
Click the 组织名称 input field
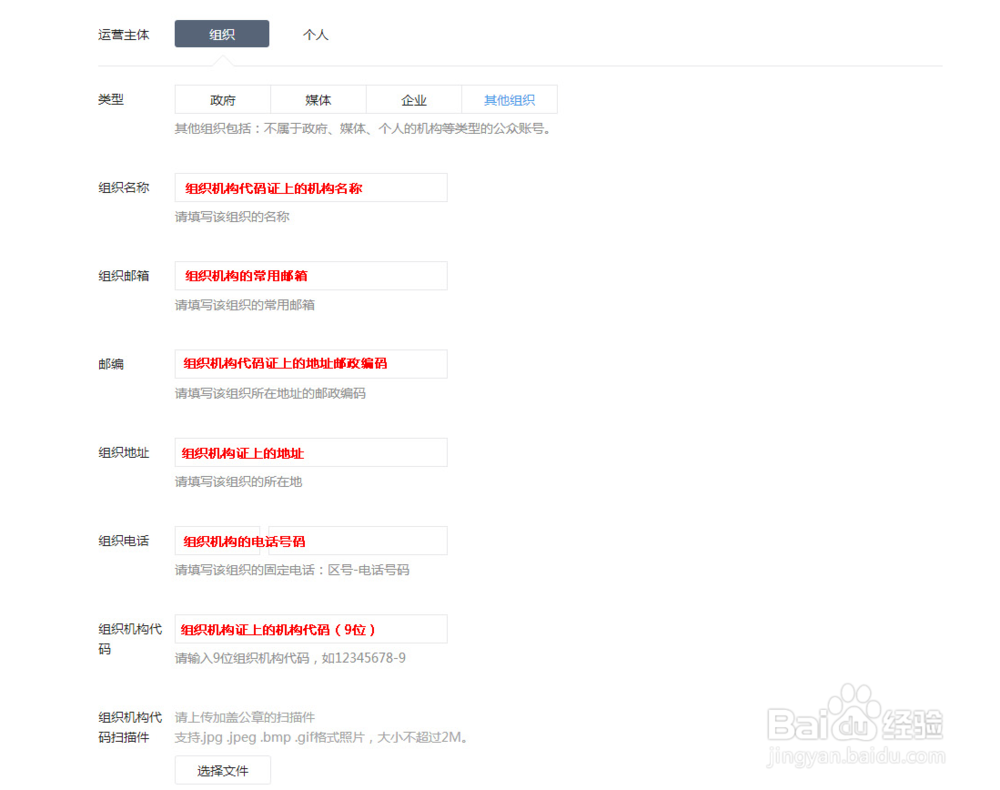[x=310, y=187]
